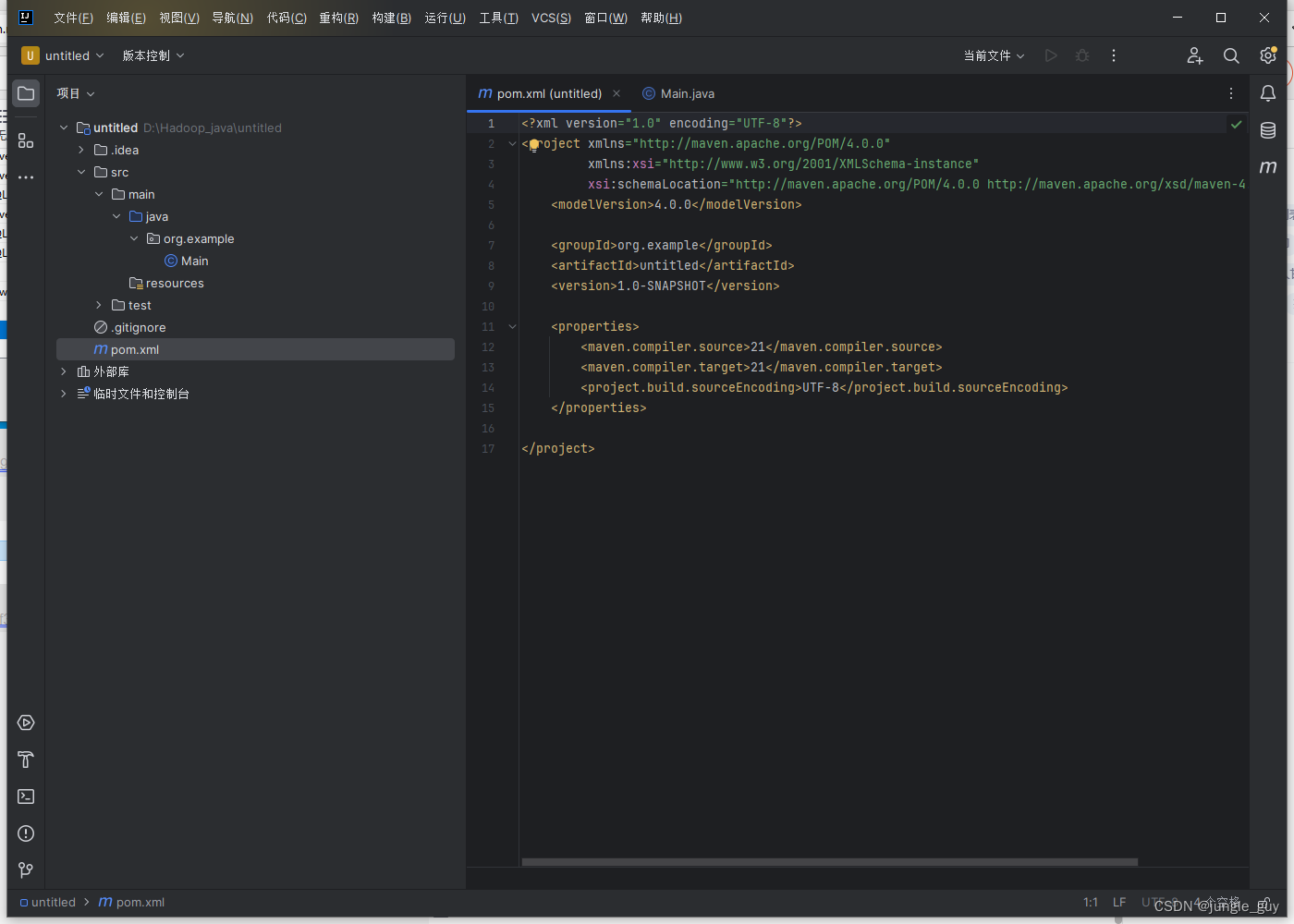This screenshot has width=1294, height=924.
Task: Open the 编辑(E) menu
Action: pyautogui.click(x=126, y=18)
